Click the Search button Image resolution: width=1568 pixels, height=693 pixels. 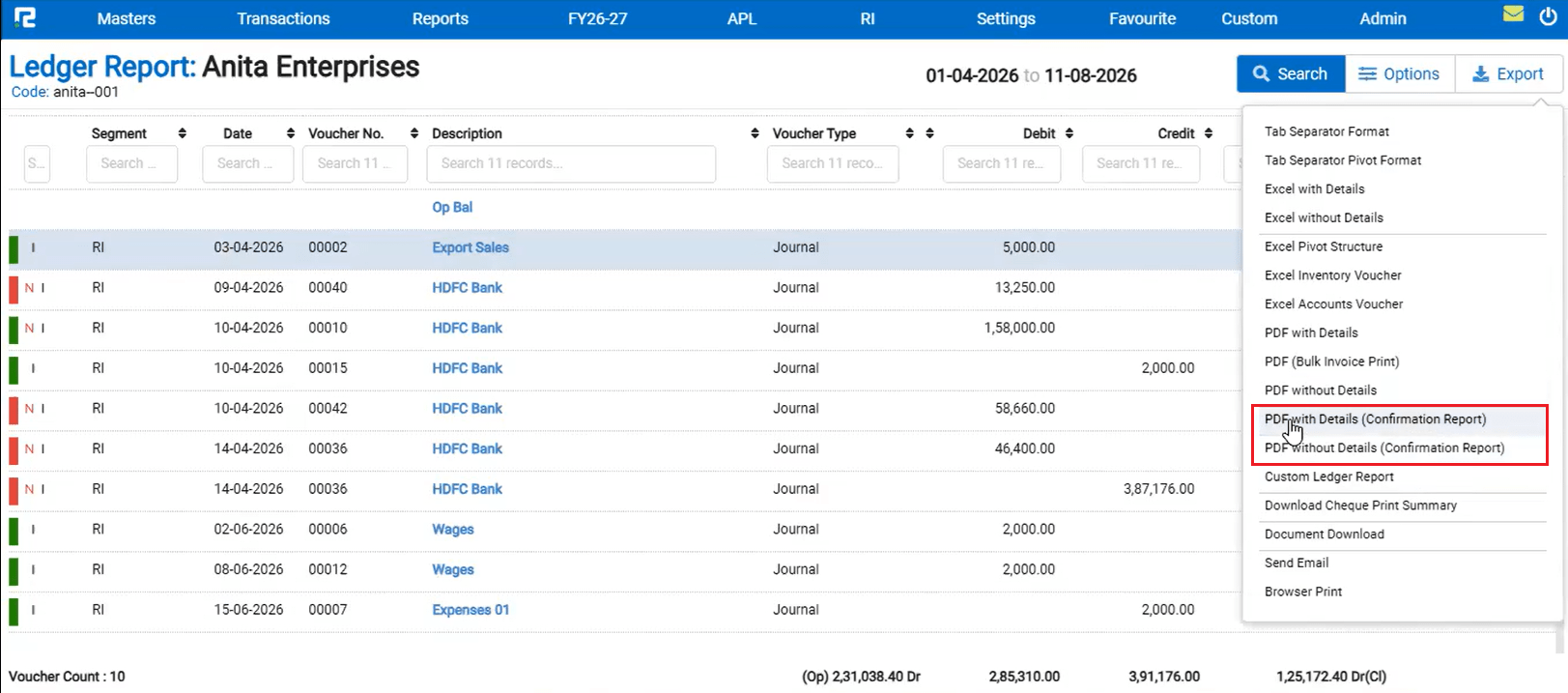point(1291,73)
